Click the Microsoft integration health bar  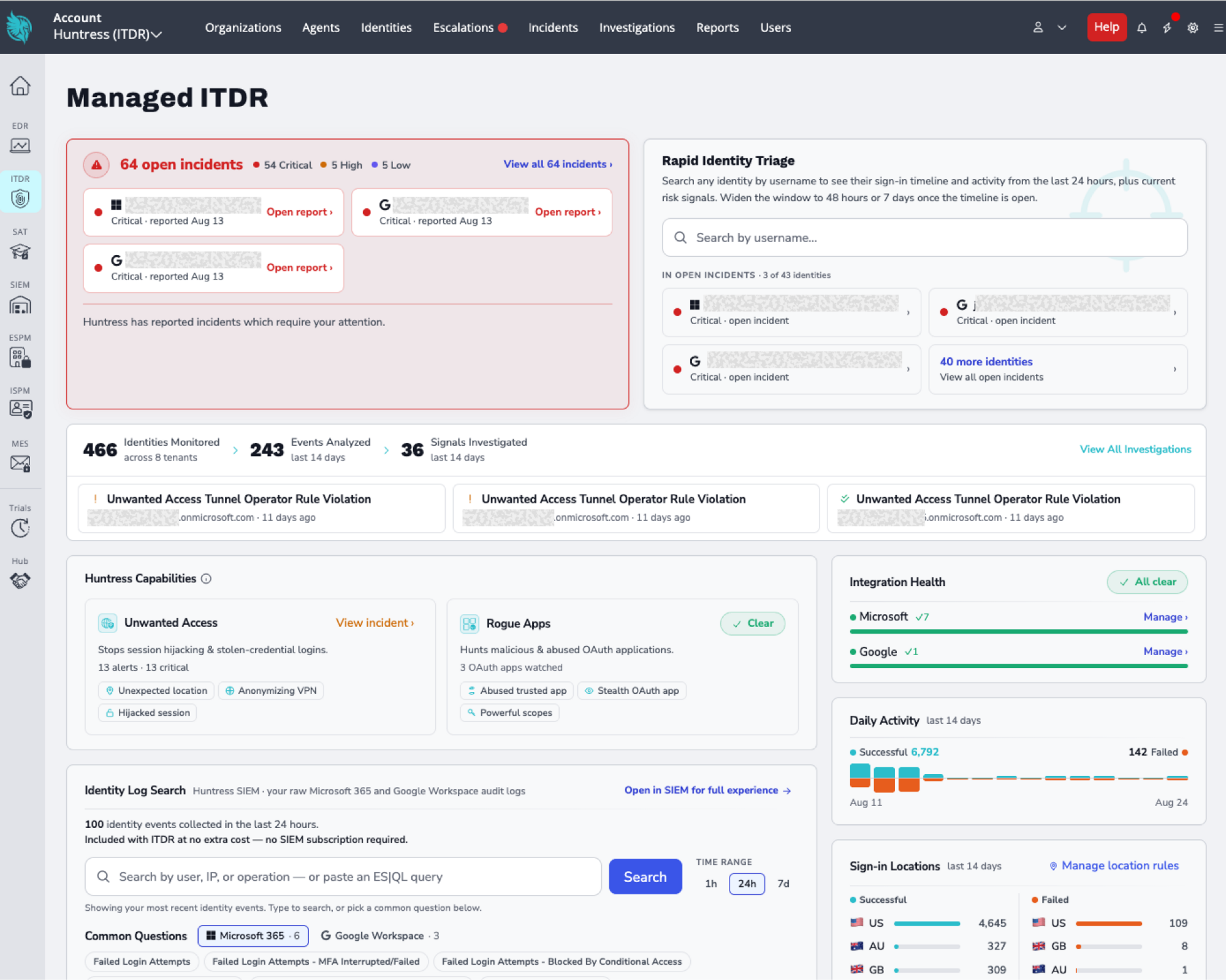1019,631
